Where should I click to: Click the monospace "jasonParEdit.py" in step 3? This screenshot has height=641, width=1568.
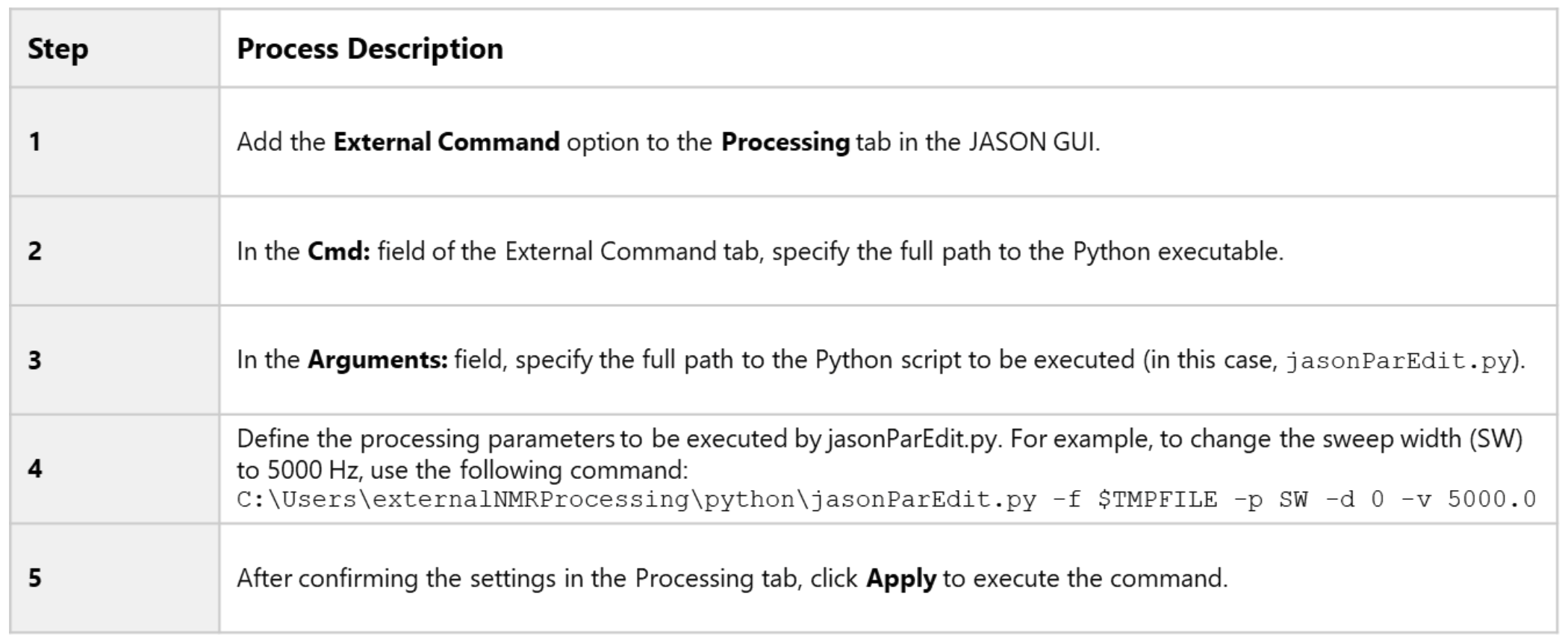(1399, 362)
